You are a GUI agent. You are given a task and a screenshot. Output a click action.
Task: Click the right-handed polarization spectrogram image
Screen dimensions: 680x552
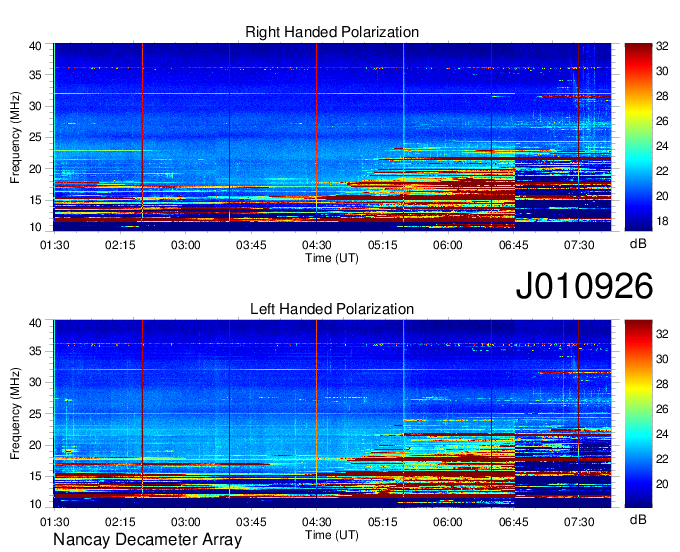332,137
